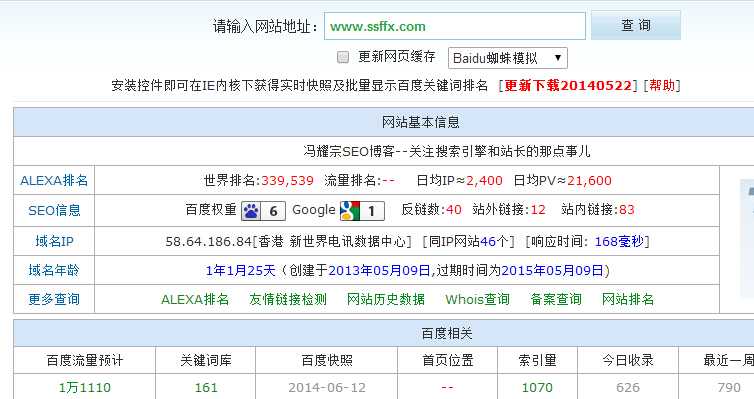Click the 域名IP row label

54,241
